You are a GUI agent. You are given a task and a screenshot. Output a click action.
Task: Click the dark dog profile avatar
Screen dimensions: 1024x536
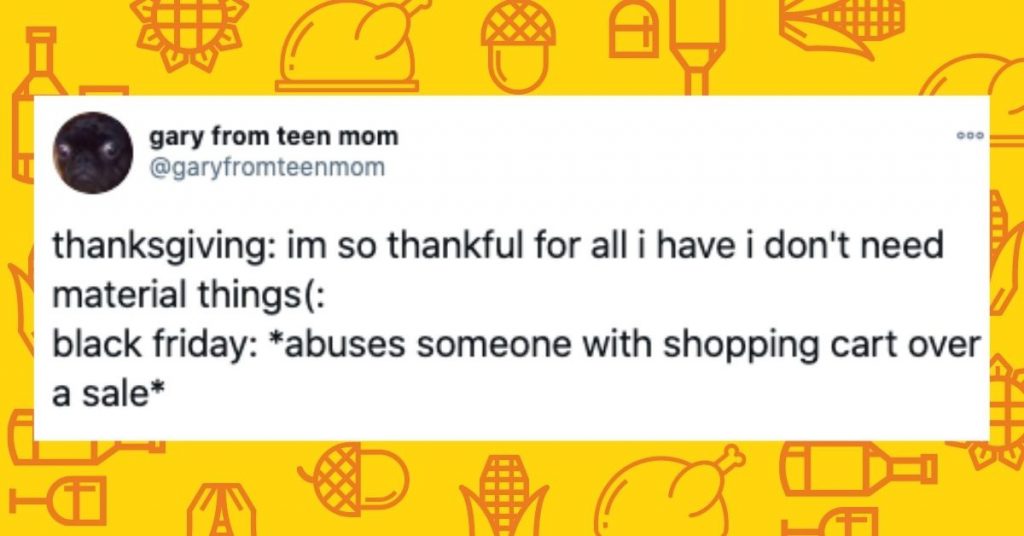tap(93, 153)
